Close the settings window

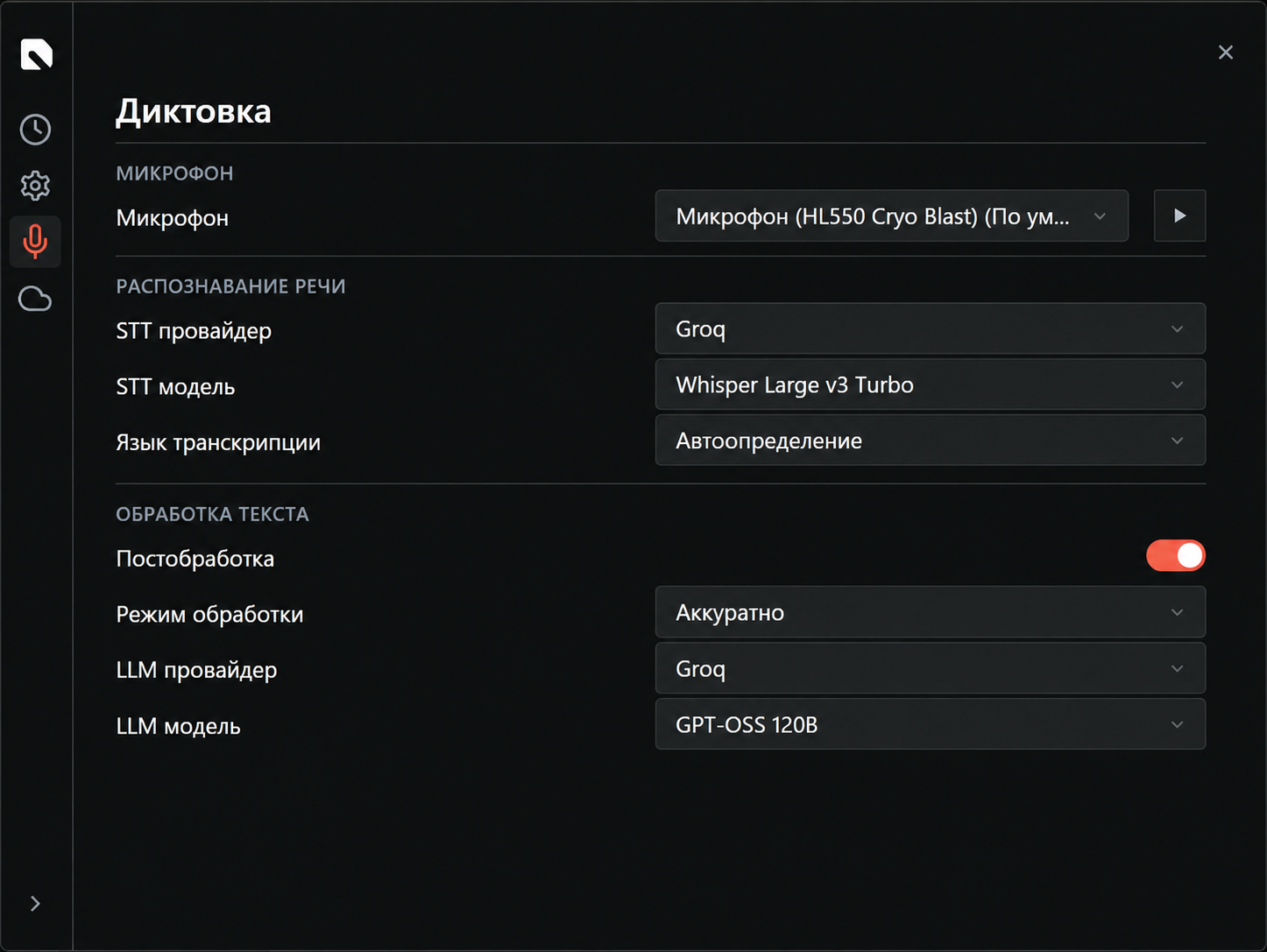[x=1226, y=53]
